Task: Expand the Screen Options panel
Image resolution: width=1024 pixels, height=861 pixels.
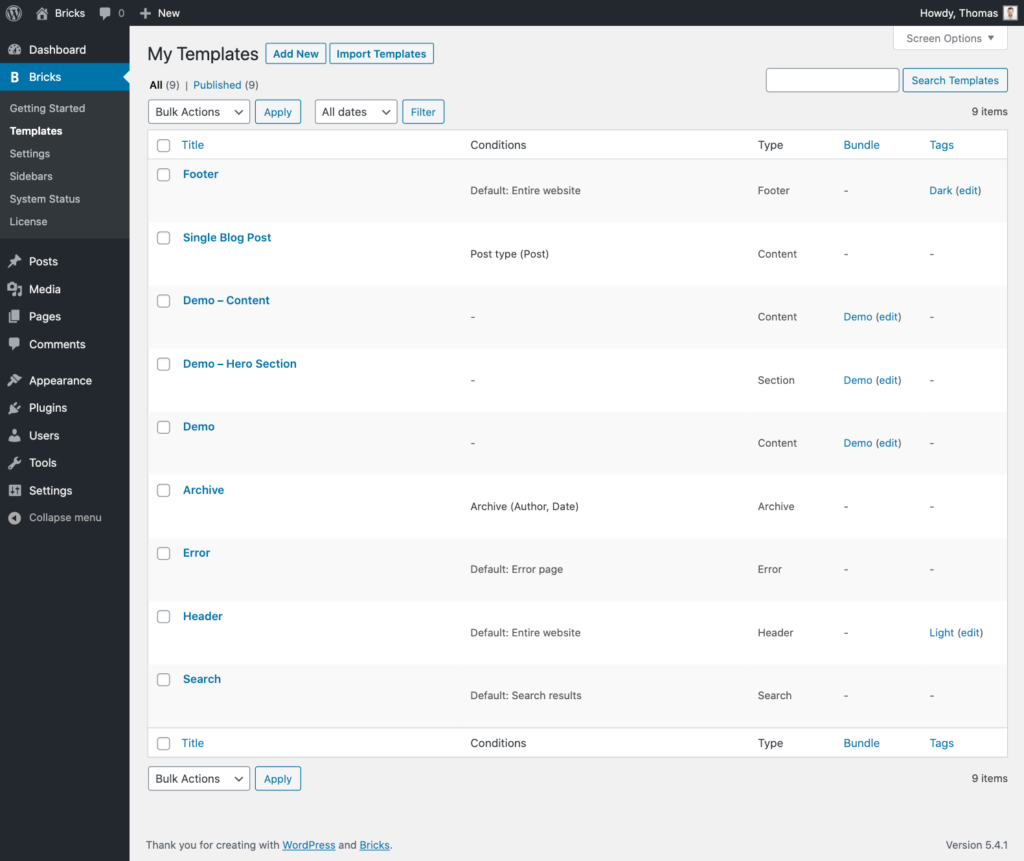Action: (x=950, y=38)
